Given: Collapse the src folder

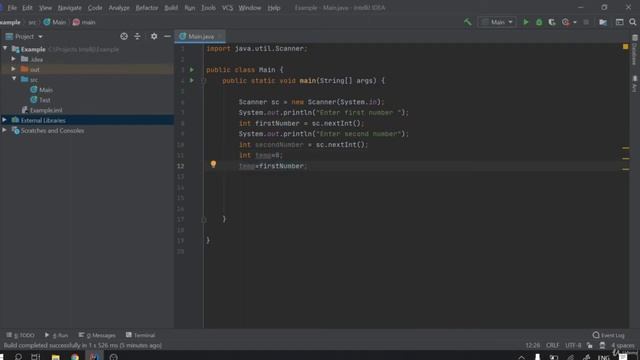Looking at the screenshot, I should [x=14, y=79].
